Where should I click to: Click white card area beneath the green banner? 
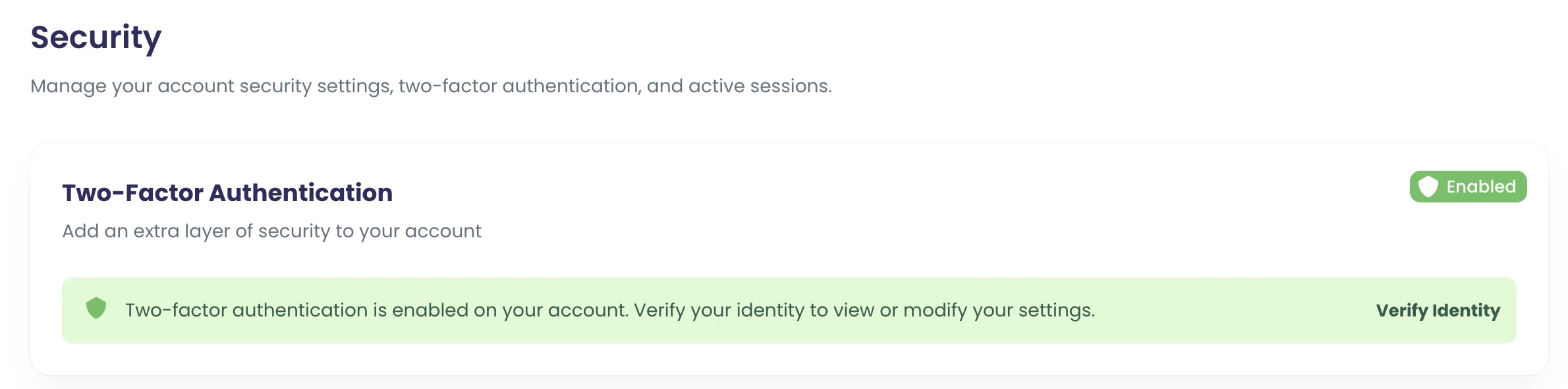pyautogui.click(x=791, y=359)
